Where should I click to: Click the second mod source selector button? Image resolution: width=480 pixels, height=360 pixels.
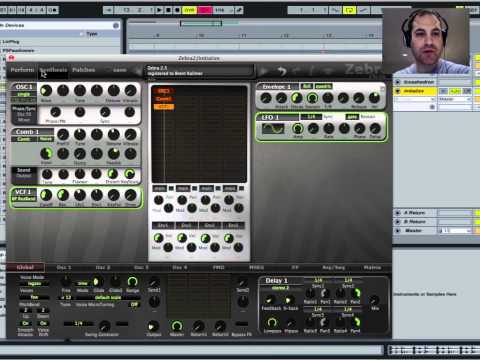click(x=183, y=189)
